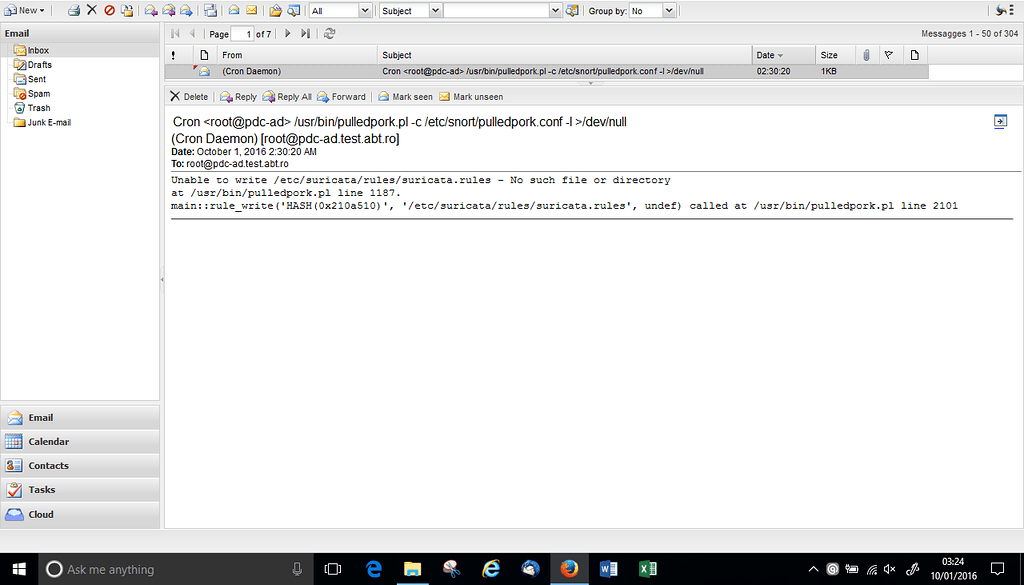Click the closed envelope mark-unread icon in the top toolbar
Viewport: 1024px width, 585px height.
tap(251, 10)
